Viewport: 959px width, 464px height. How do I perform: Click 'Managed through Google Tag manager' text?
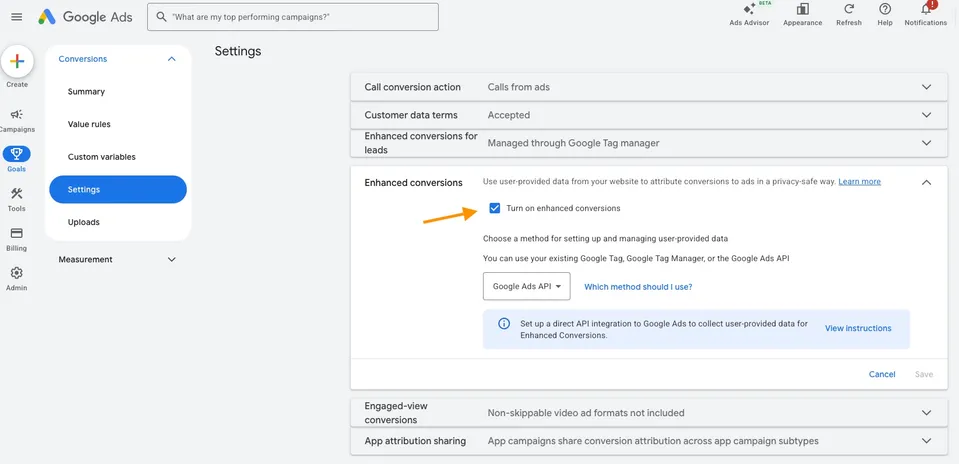coord(574,144)
